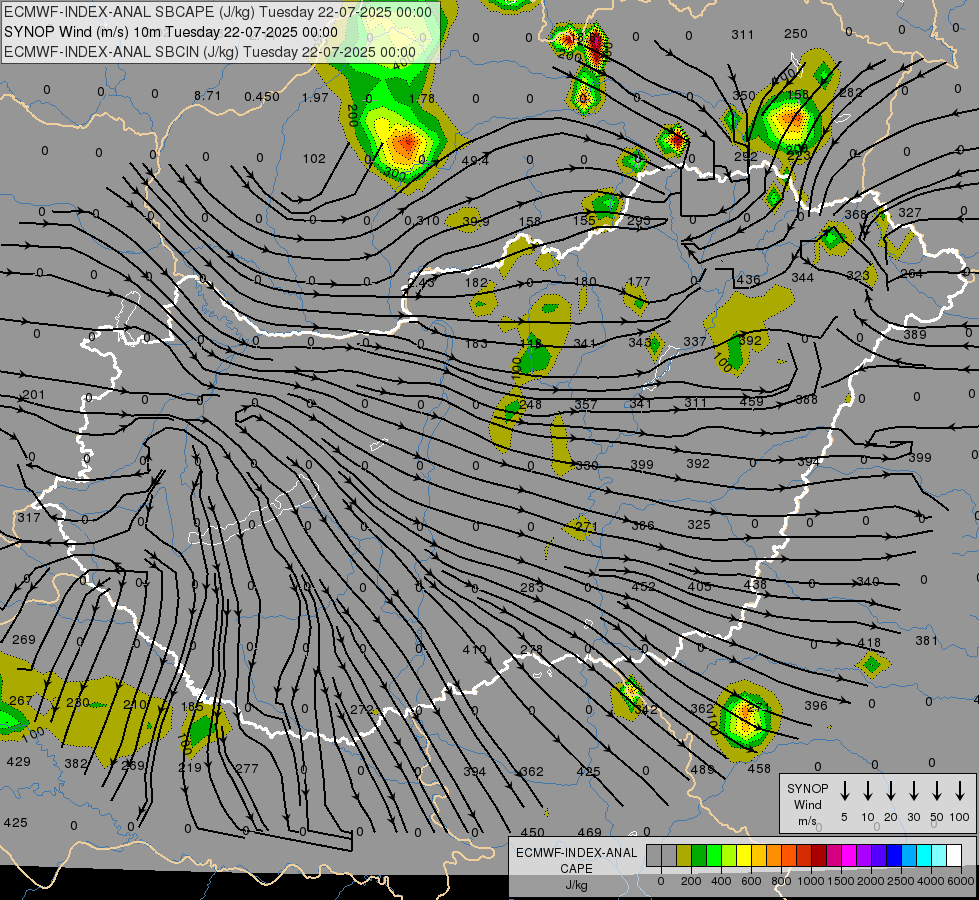Viewport: 979px width, 900px height.
Task: Click the map value 436
Action: pyautogui.click(x=748, y=279)
